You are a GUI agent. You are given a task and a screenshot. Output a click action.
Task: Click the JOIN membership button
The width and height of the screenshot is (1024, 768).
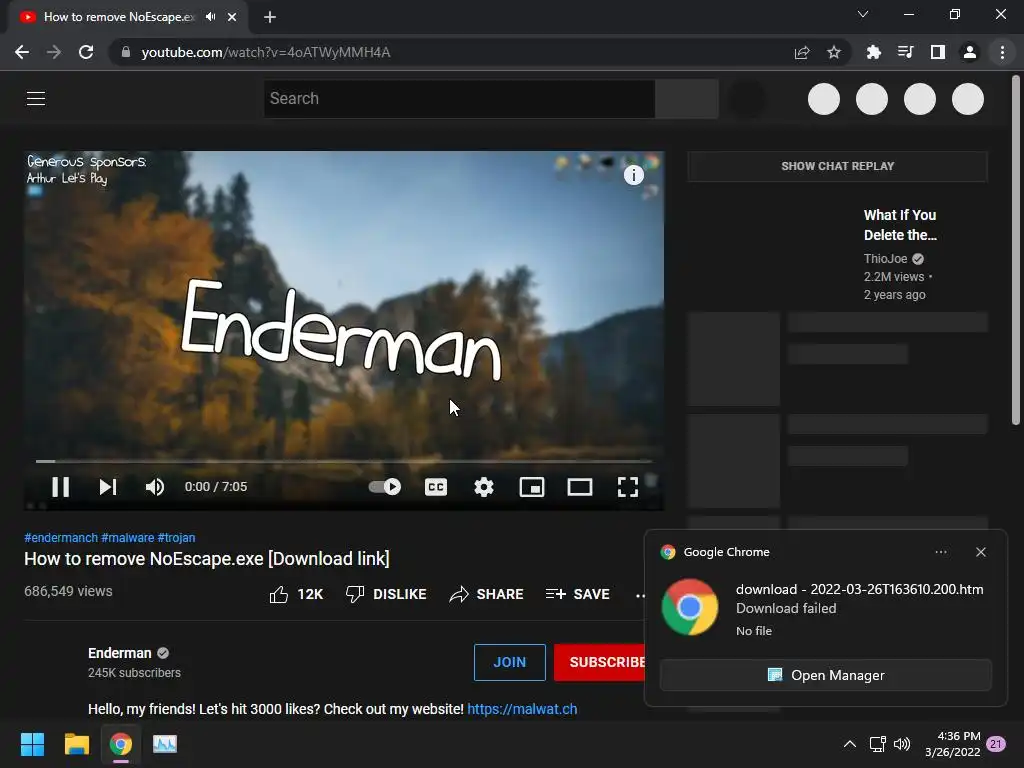click(x=509, y=662)
